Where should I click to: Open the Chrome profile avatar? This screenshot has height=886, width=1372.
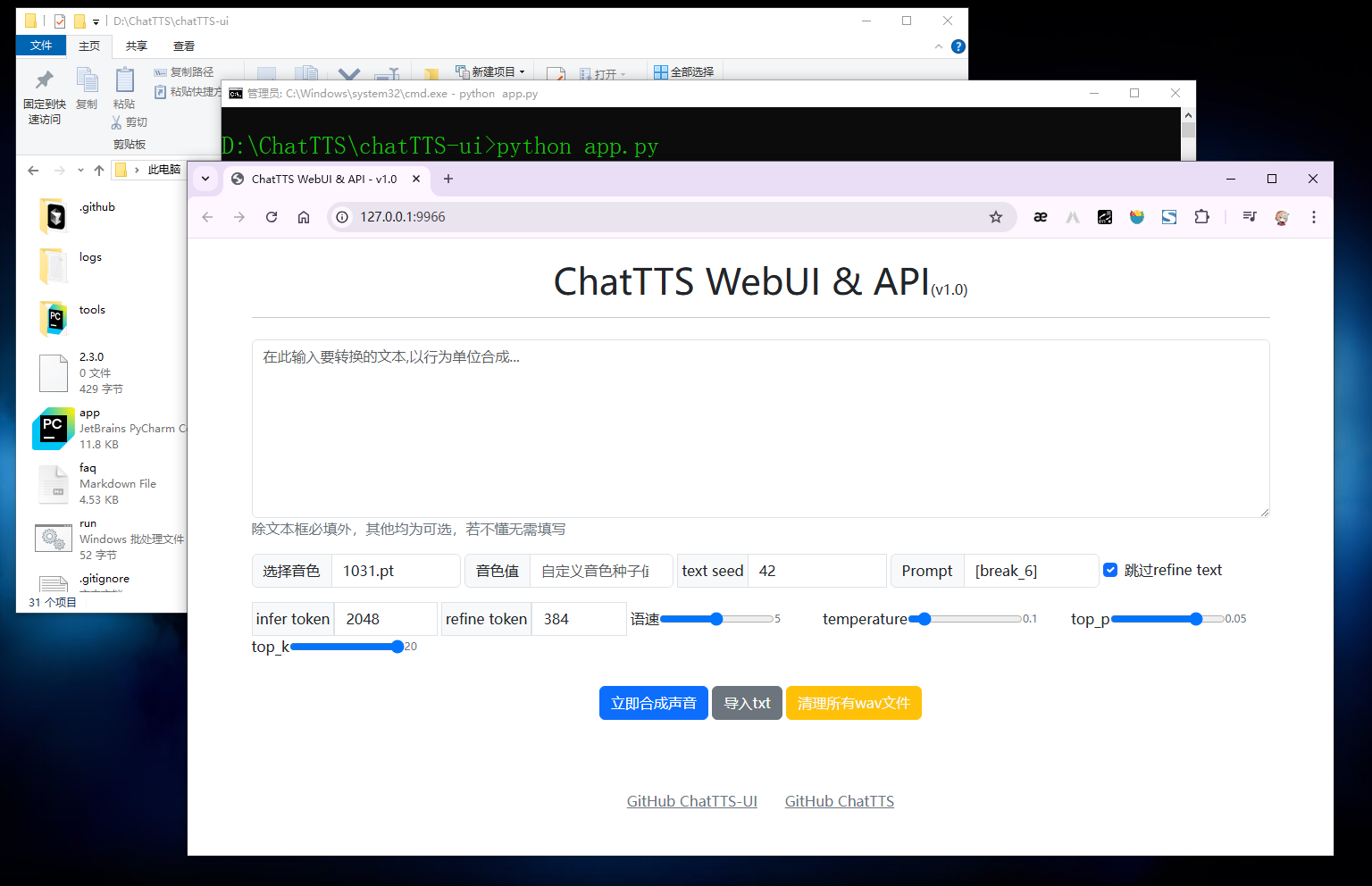[1282, 217]
